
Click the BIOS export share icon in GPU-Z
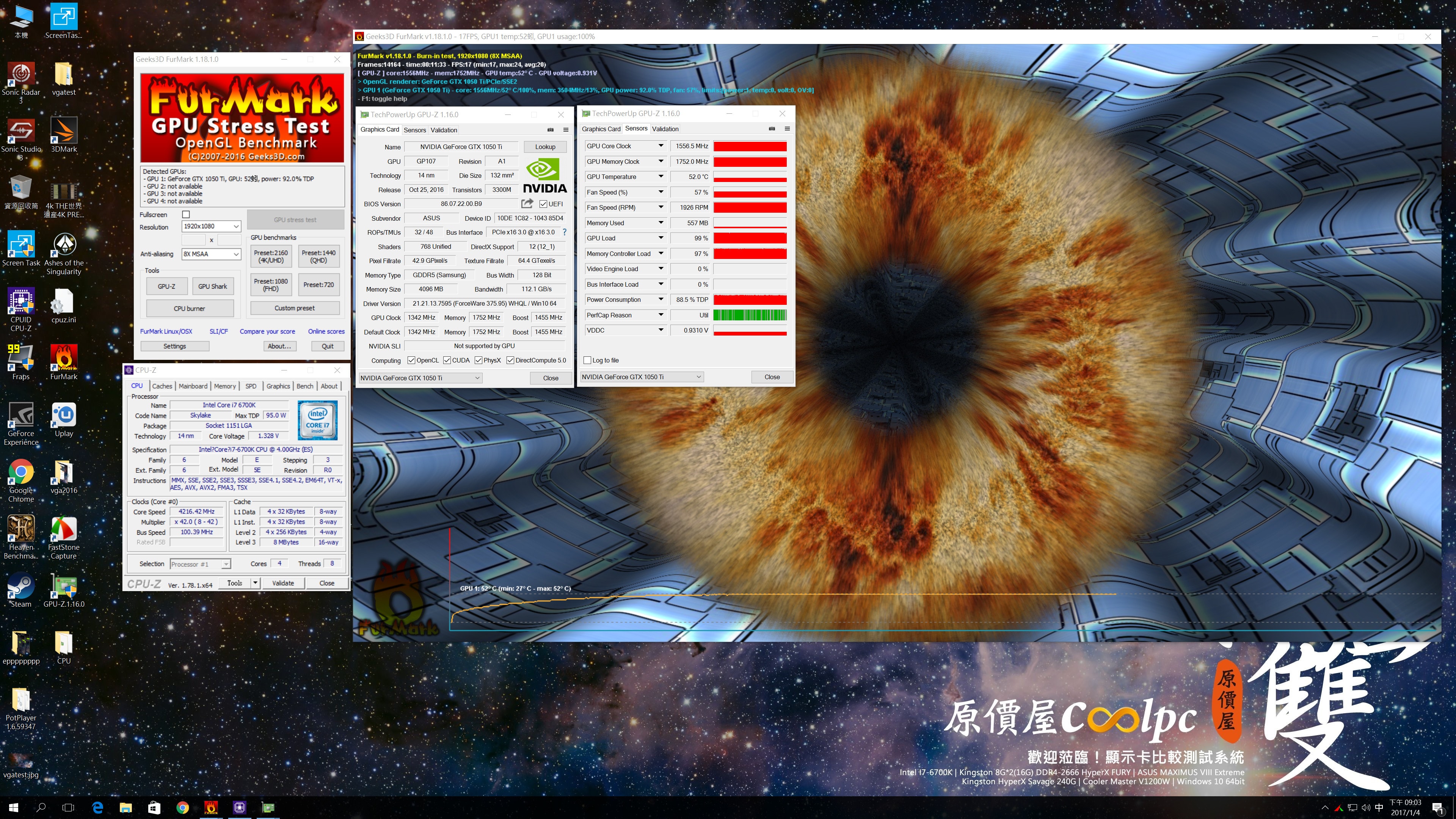[x=527, y=204]
